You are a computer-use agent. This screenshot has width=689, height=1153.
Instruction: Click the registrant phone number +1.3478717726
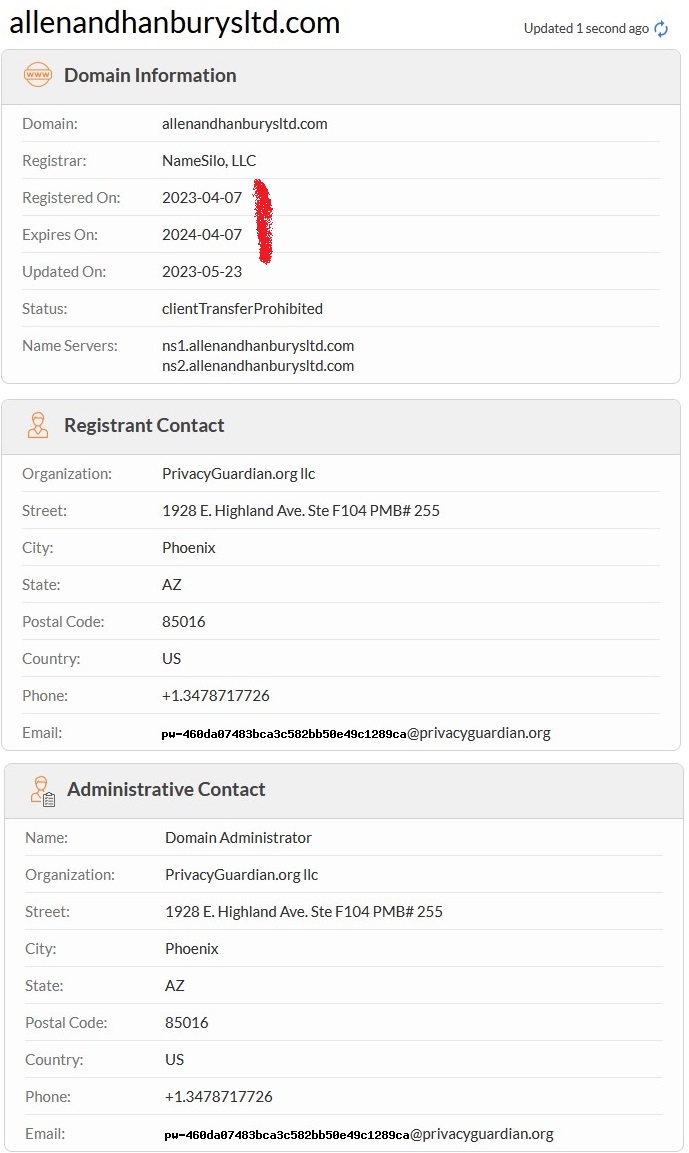215,696
